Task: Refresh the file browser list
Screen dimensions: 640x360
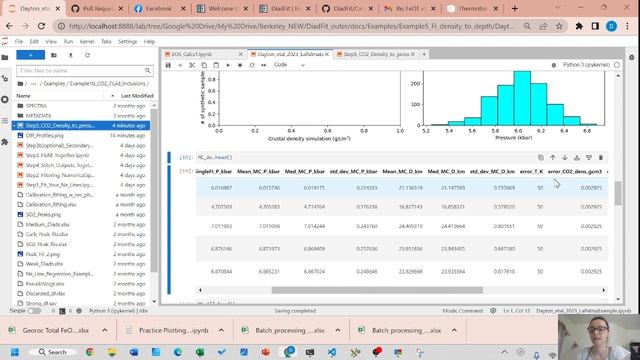Action: (x=87, y=55)
